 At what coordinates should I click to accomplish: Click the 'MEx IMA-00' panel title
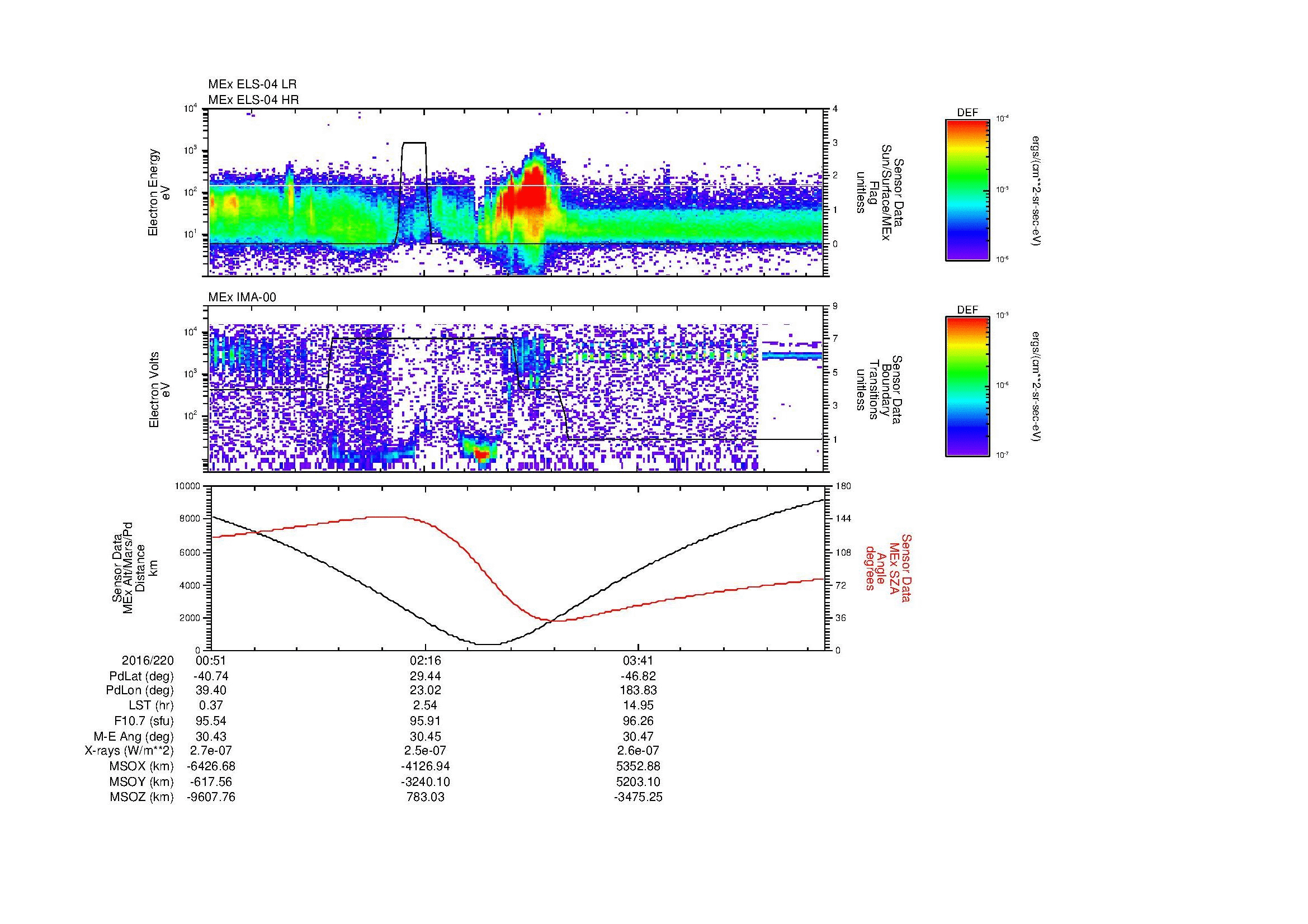coord(242,297)
